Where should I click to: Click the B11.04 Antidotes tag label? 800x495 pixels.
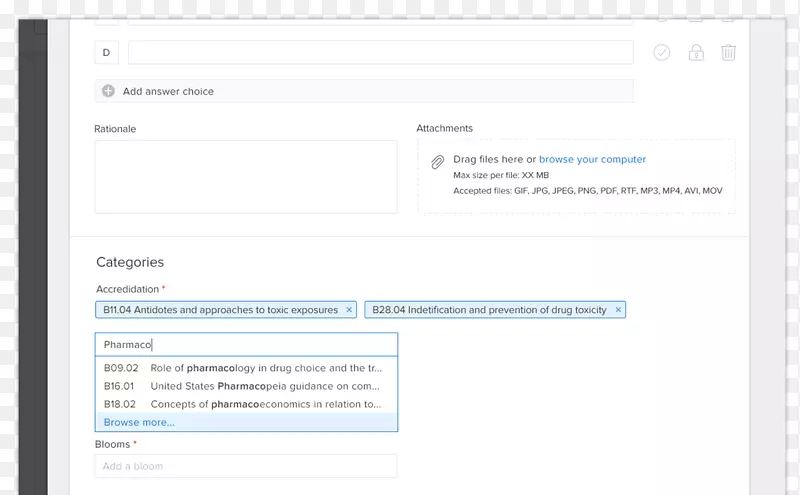(x=220, y=310)
